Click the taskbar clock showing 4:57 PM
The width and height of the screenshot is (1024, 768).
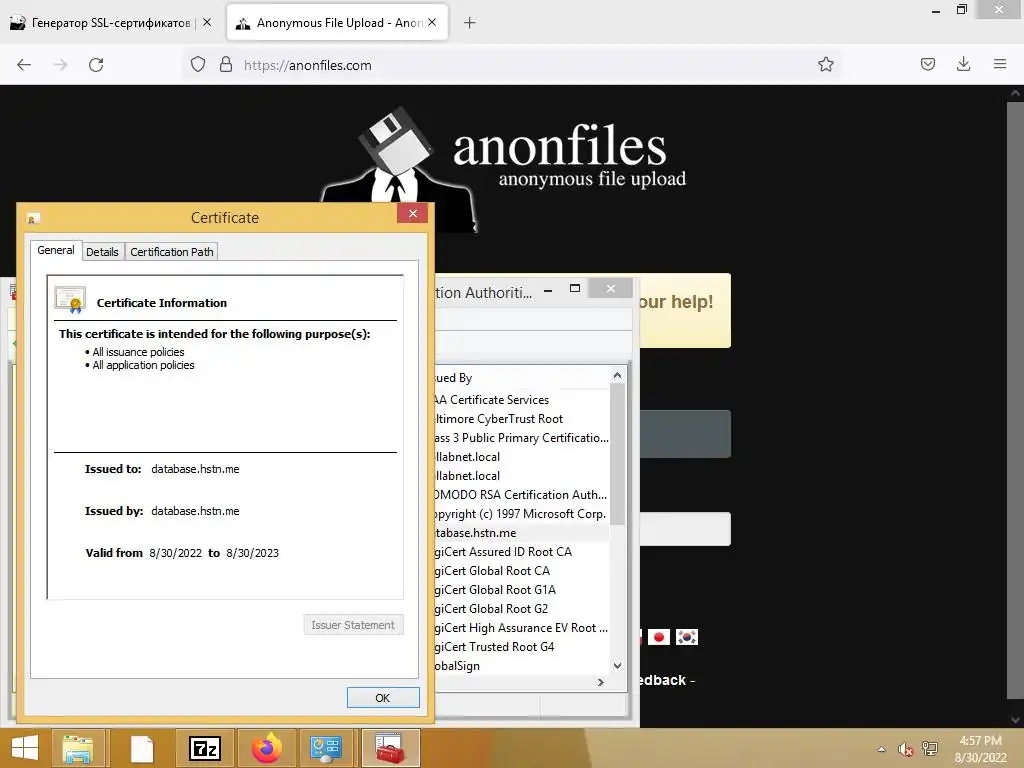click(x=980, y=749)
